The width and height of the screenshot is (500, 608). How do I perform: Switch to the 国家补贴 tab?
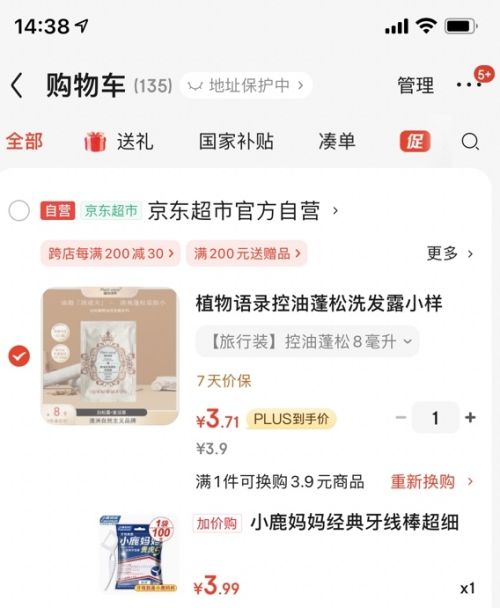pos(236,141)
